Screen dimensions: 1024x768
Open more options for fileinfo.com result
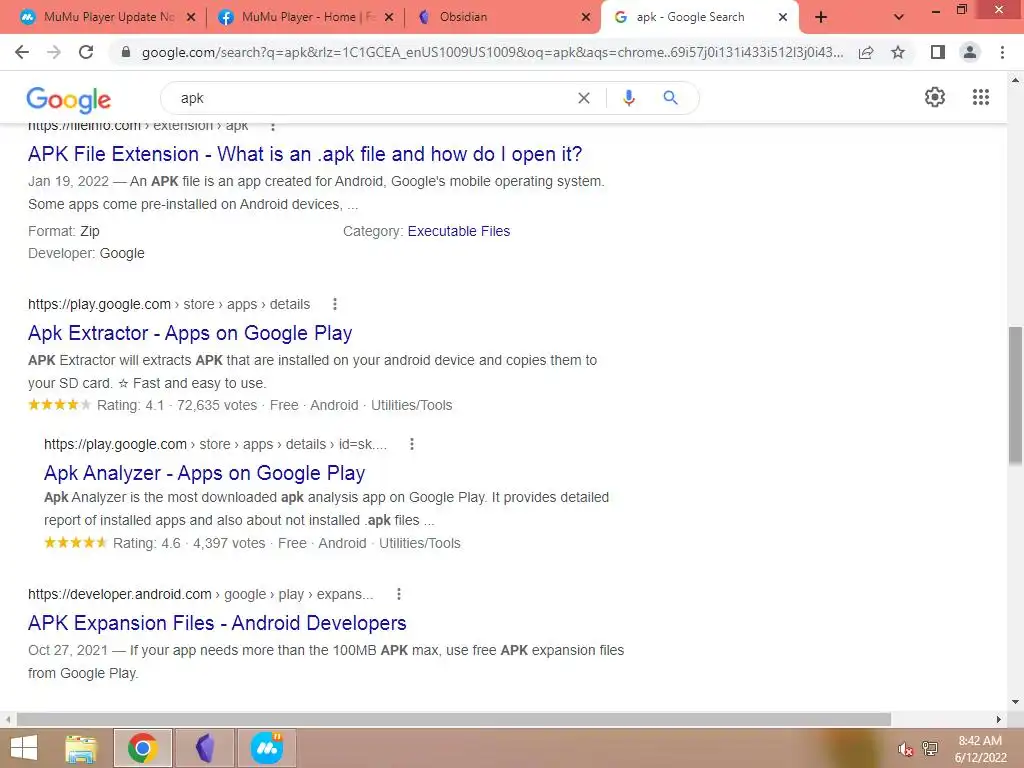(273, 126)
